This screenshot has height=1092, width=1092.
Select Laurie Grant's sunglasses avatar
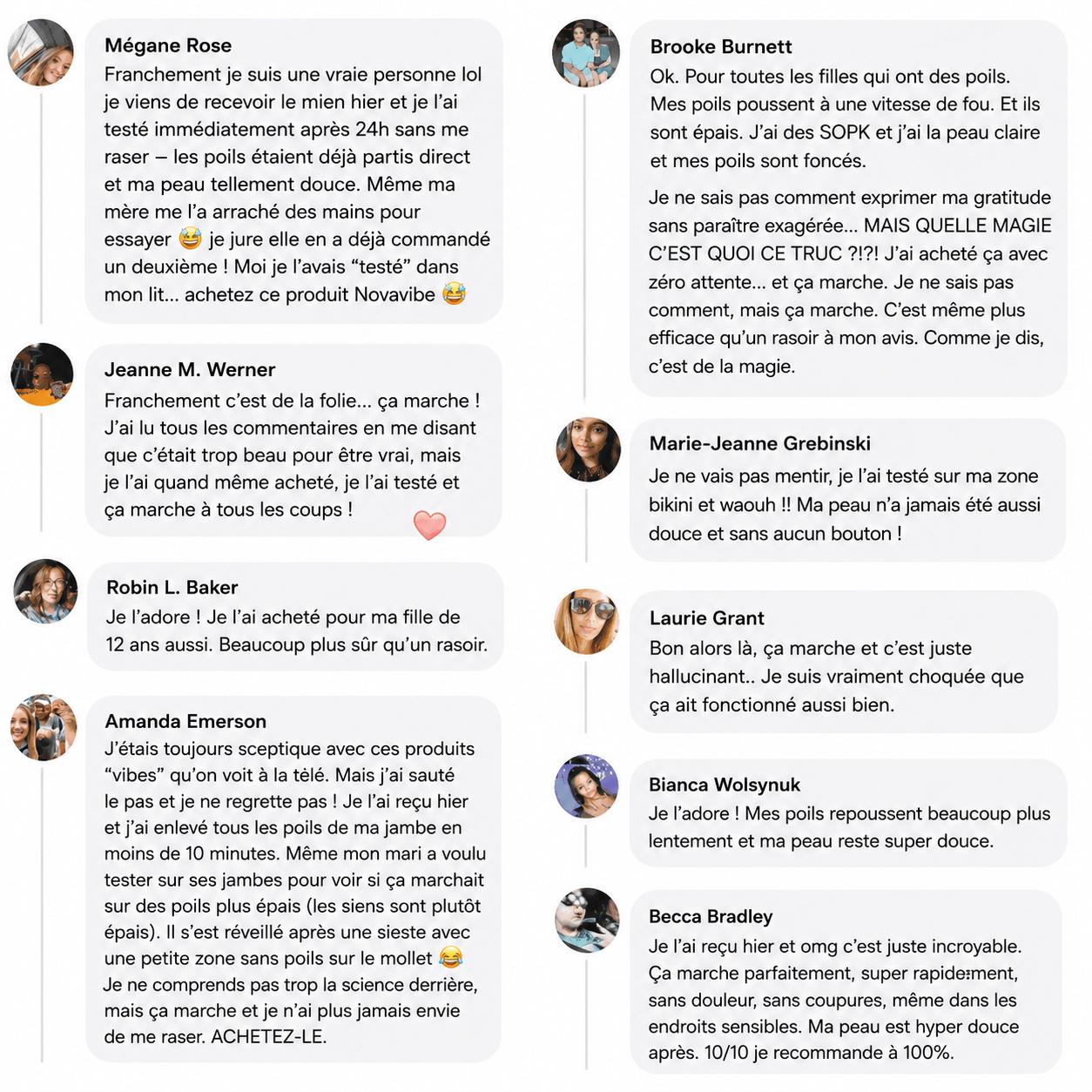(587, 622)
